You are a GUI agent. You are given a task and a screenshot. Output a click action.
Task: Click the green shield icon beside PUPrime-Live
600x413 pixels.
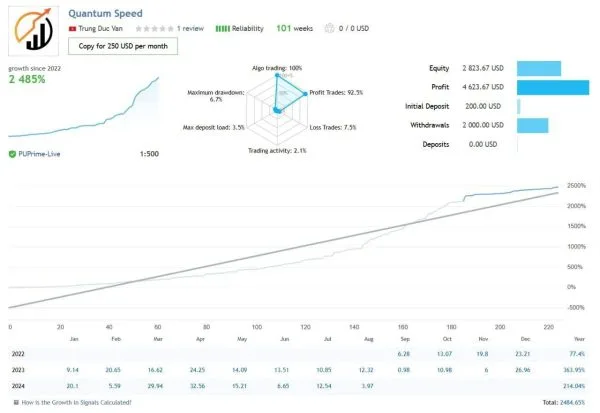[12, 154]
